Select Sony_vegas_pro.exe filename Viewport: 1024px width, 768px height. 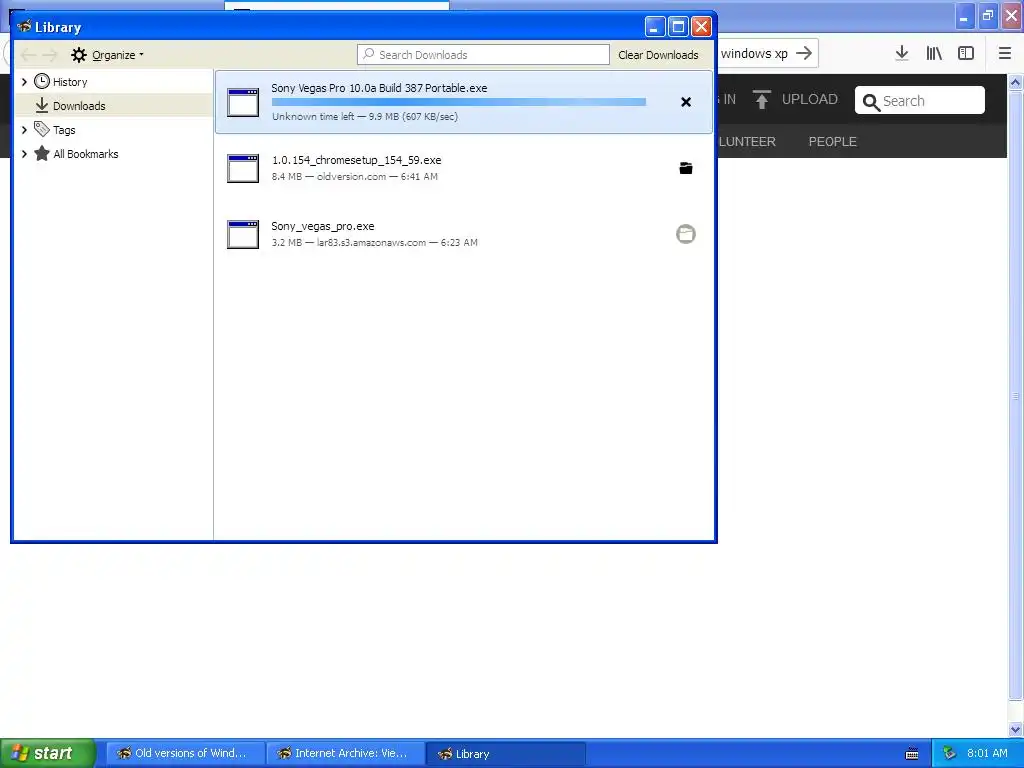[323, 226]
